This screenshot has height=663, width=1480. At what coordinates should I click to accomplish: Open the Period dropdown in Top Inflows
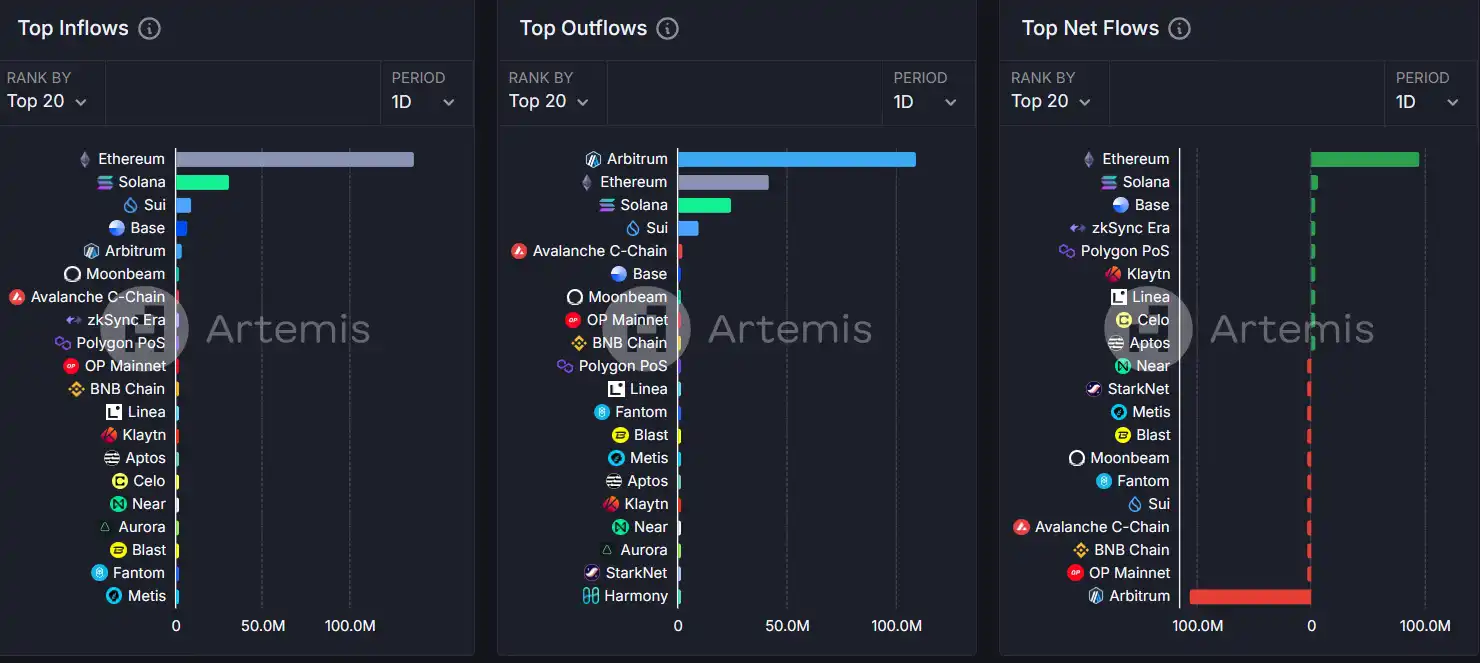[423, 101]
